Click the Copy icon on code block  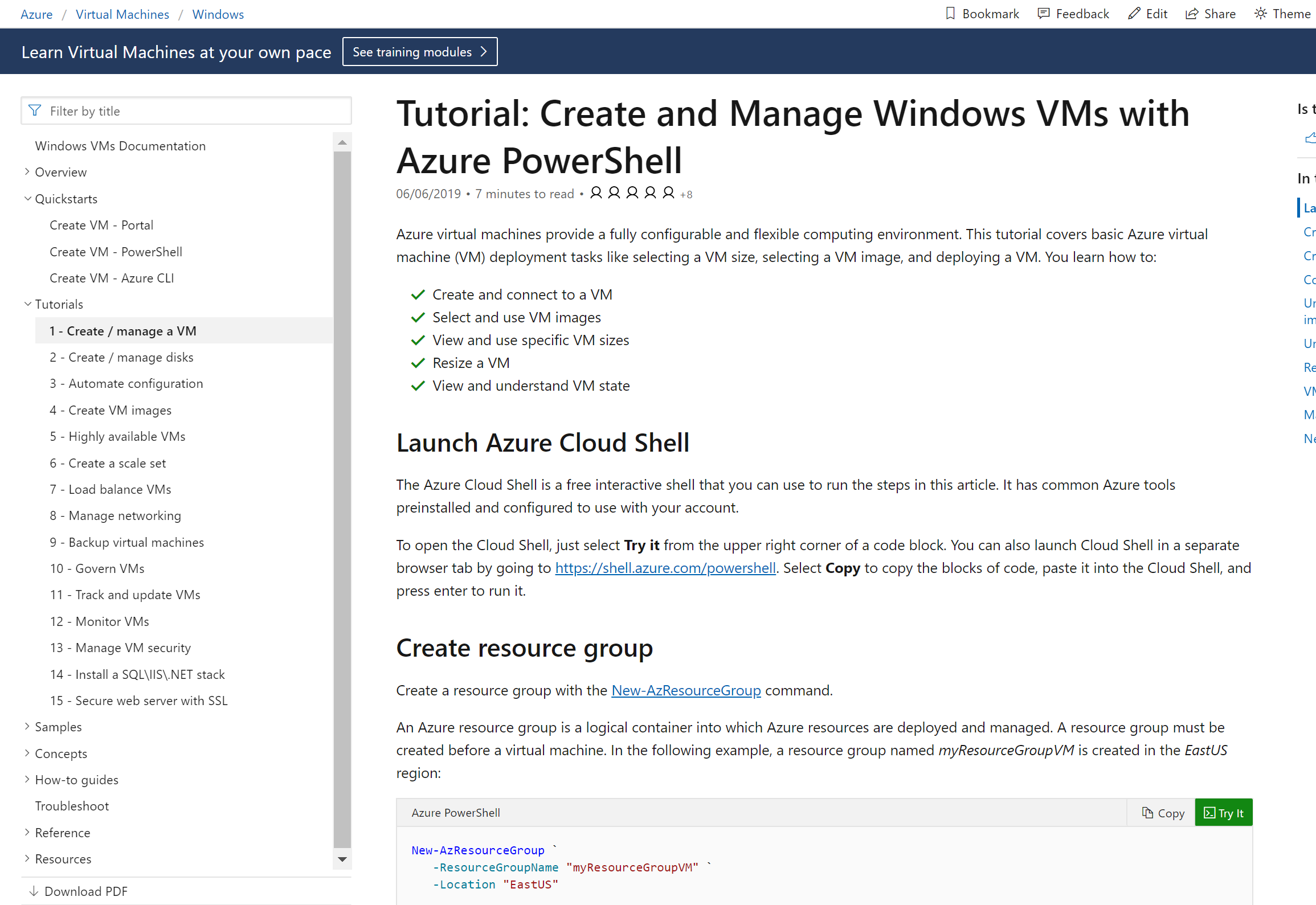point(1147,813)
